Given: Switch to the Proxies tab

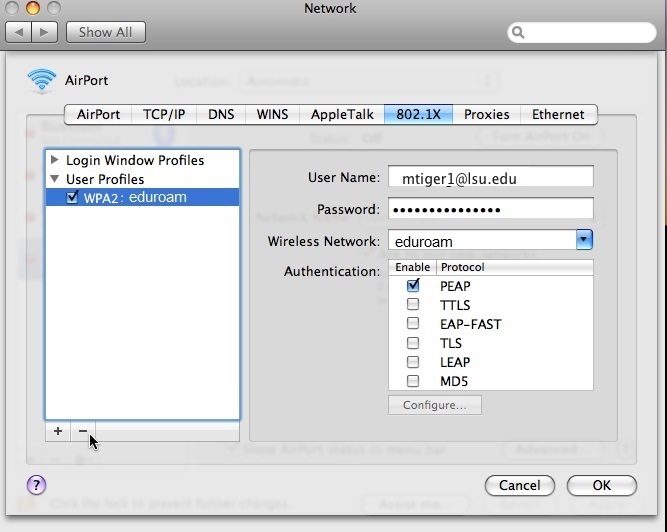Looking at the screenshot, I should point(487,114).
